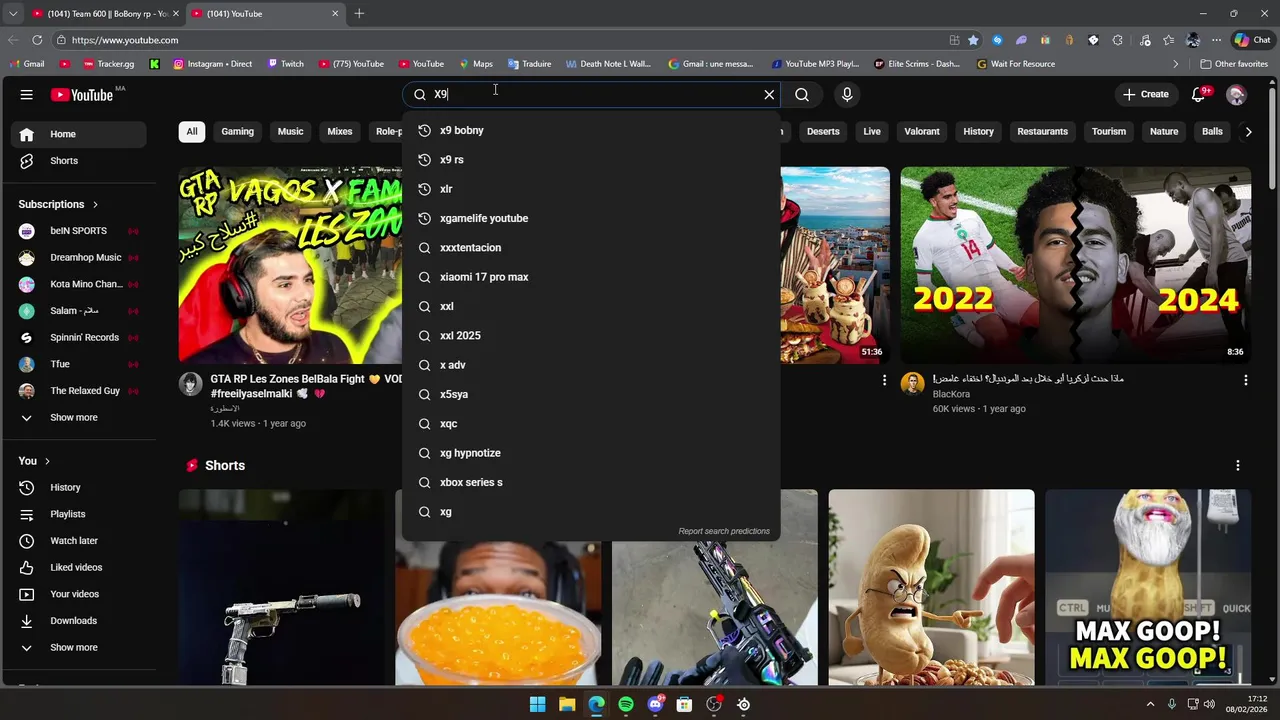This screenshot has width=1280, height=720.
Task: Open GTA RP Vagos video thumbnail
Action: (291, 265)
